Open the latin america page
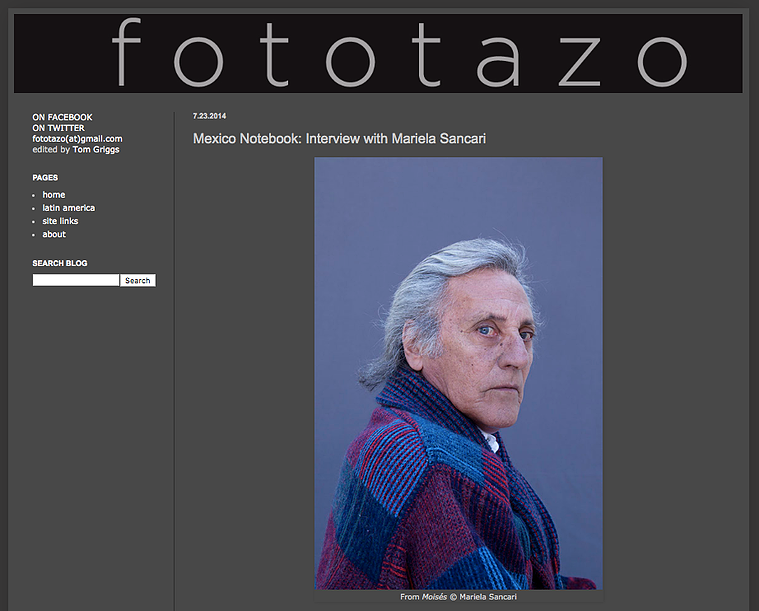This screenshot has width=759, height=611. [69, 208]
